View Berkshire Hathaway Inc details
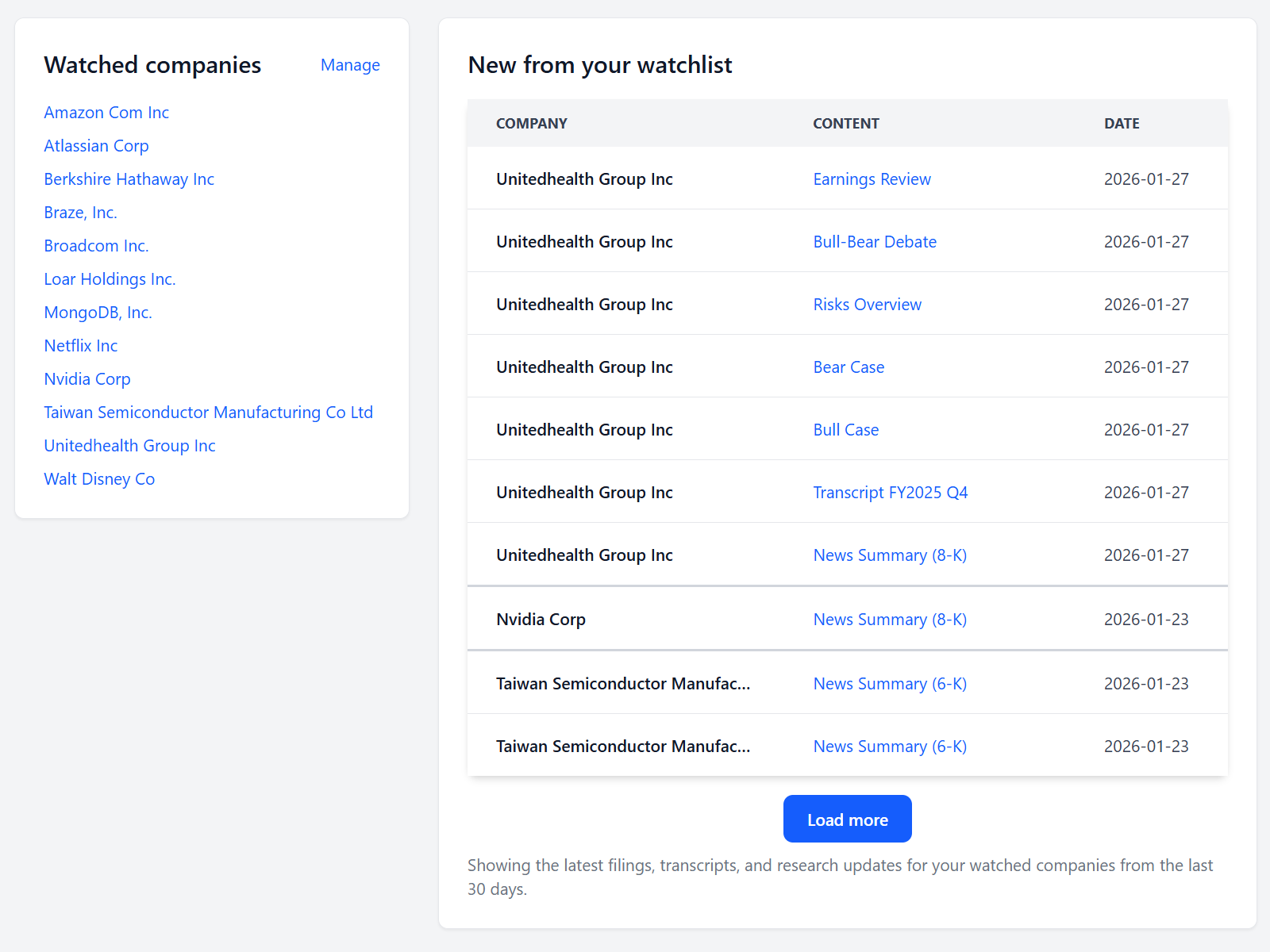The height and width of the screenshot is (952, 1270). pos(129,179)
